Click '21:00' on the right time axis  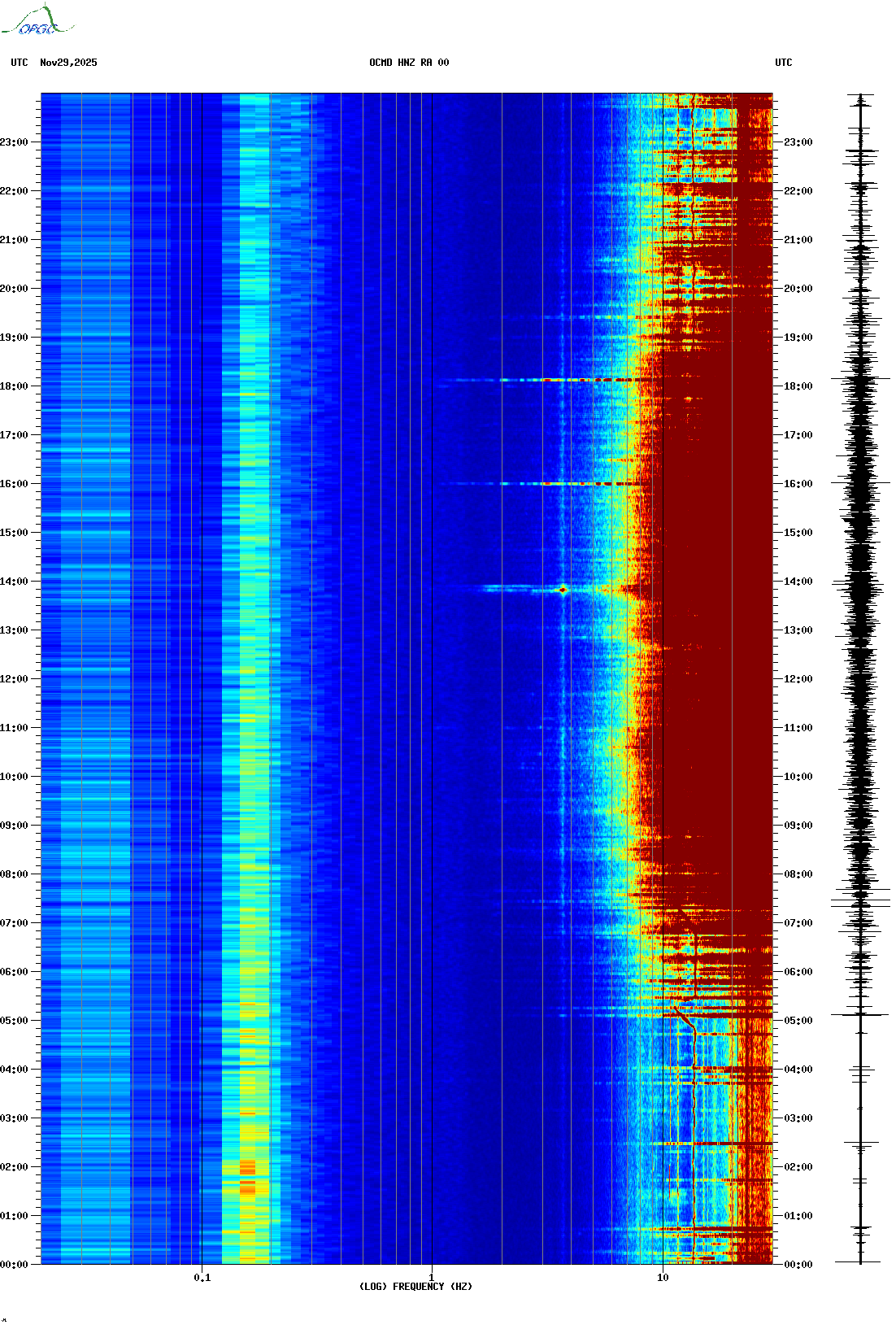pyautogui.click(x=798, y=240)
